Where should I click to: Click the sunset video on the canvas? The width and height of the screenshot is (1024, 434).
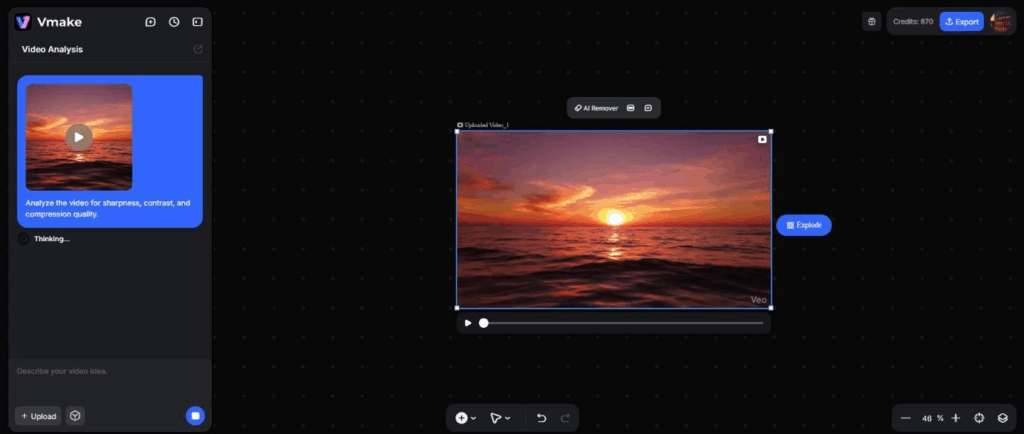(614, 219)
